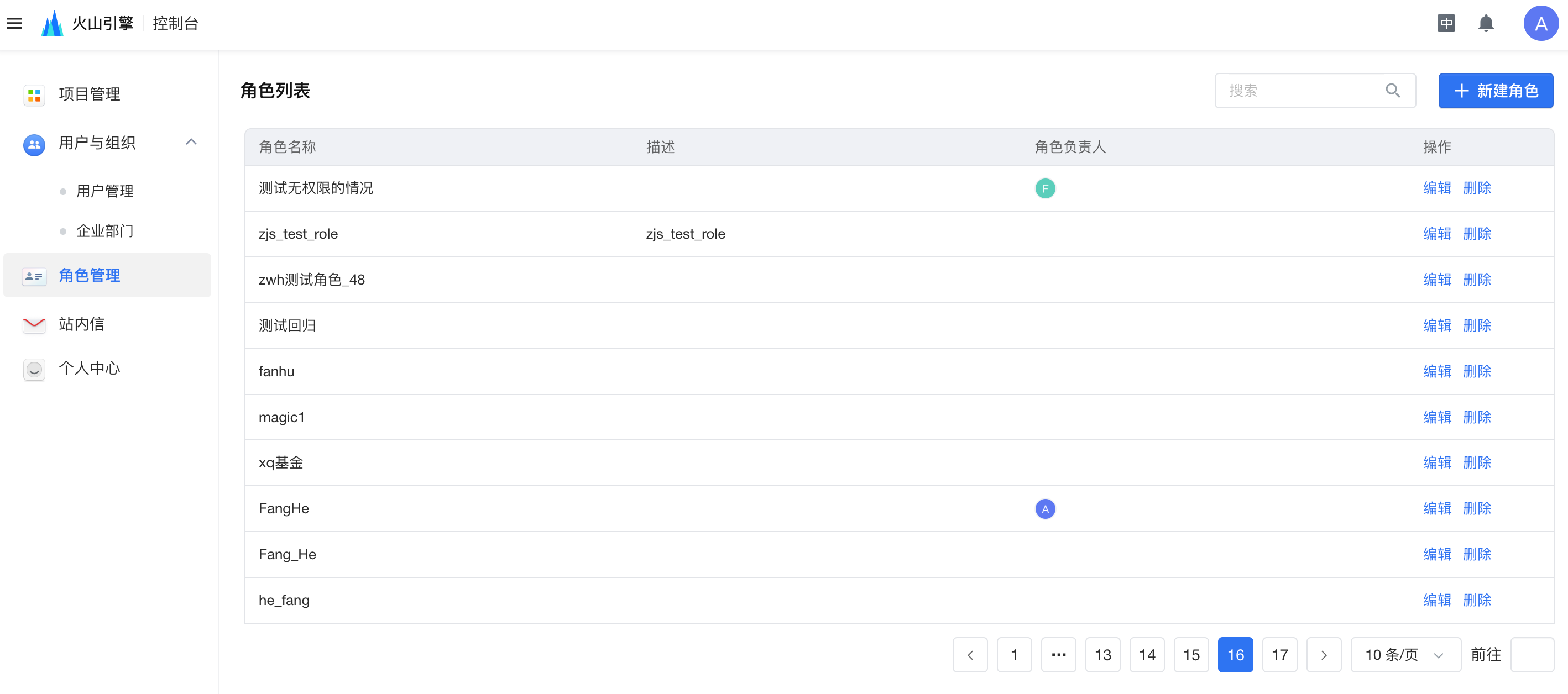Click the 控制台 header text
1568x694 pixels.
click(x=175, y=23)
